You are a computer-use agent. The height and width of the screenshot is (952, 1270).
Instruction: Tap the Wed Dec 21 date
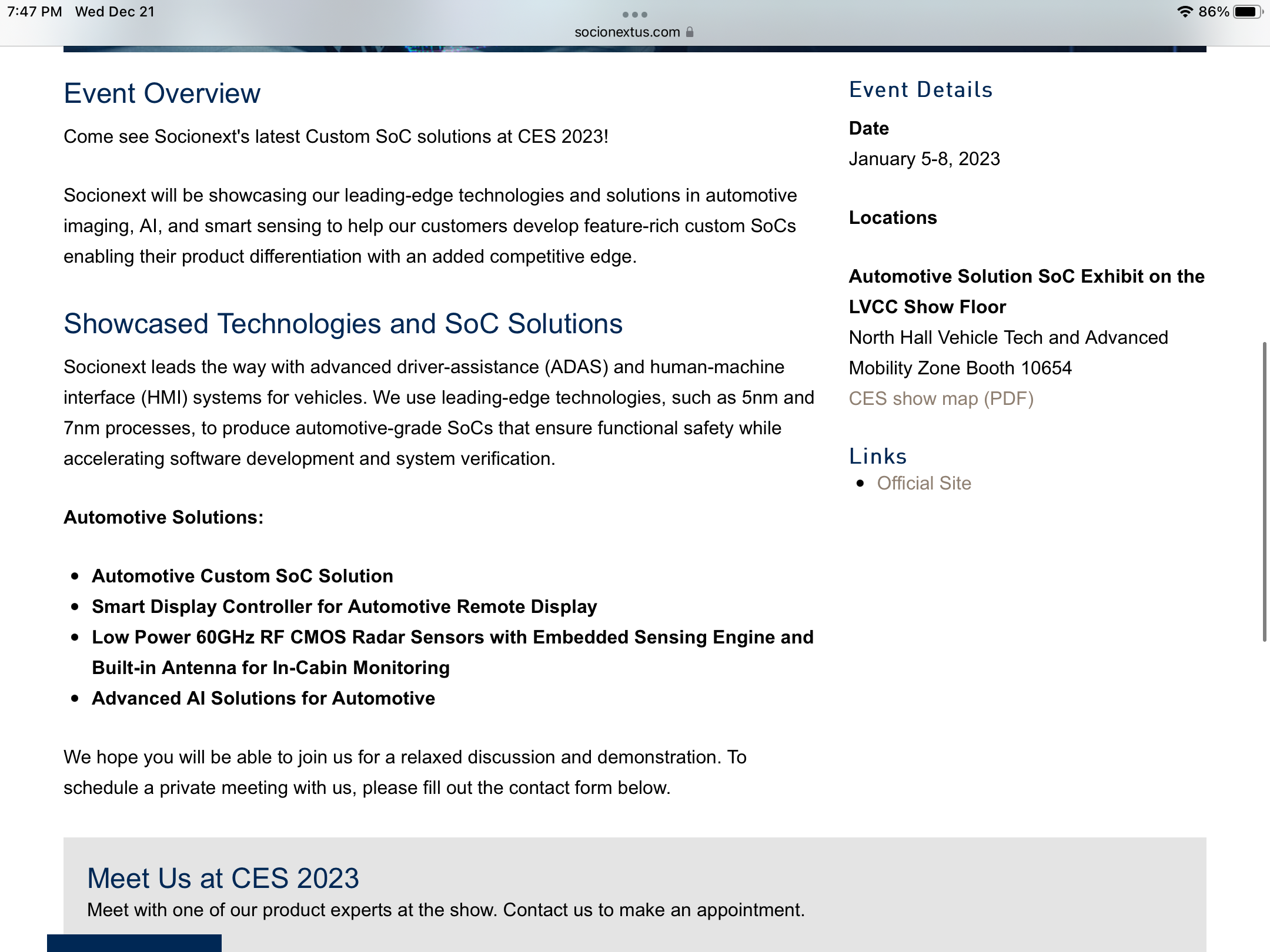pos(115,12)
